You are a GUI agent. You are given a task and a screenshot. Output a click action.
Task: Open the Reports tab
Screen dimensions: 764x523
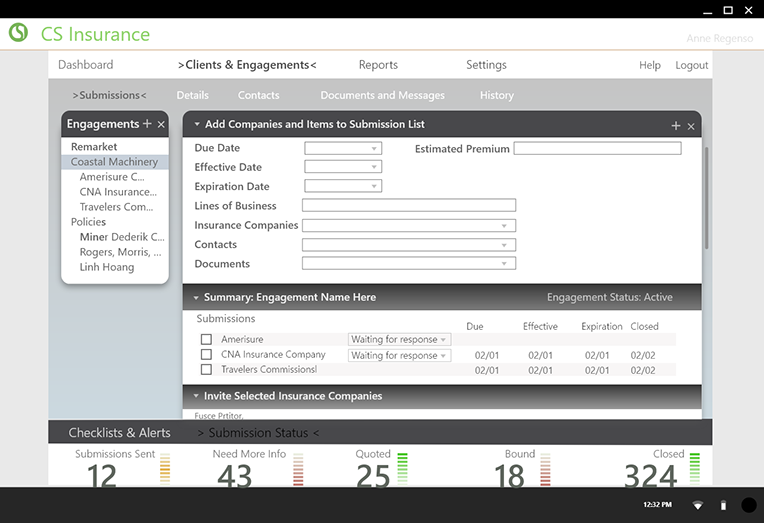[x=378, y=65]
